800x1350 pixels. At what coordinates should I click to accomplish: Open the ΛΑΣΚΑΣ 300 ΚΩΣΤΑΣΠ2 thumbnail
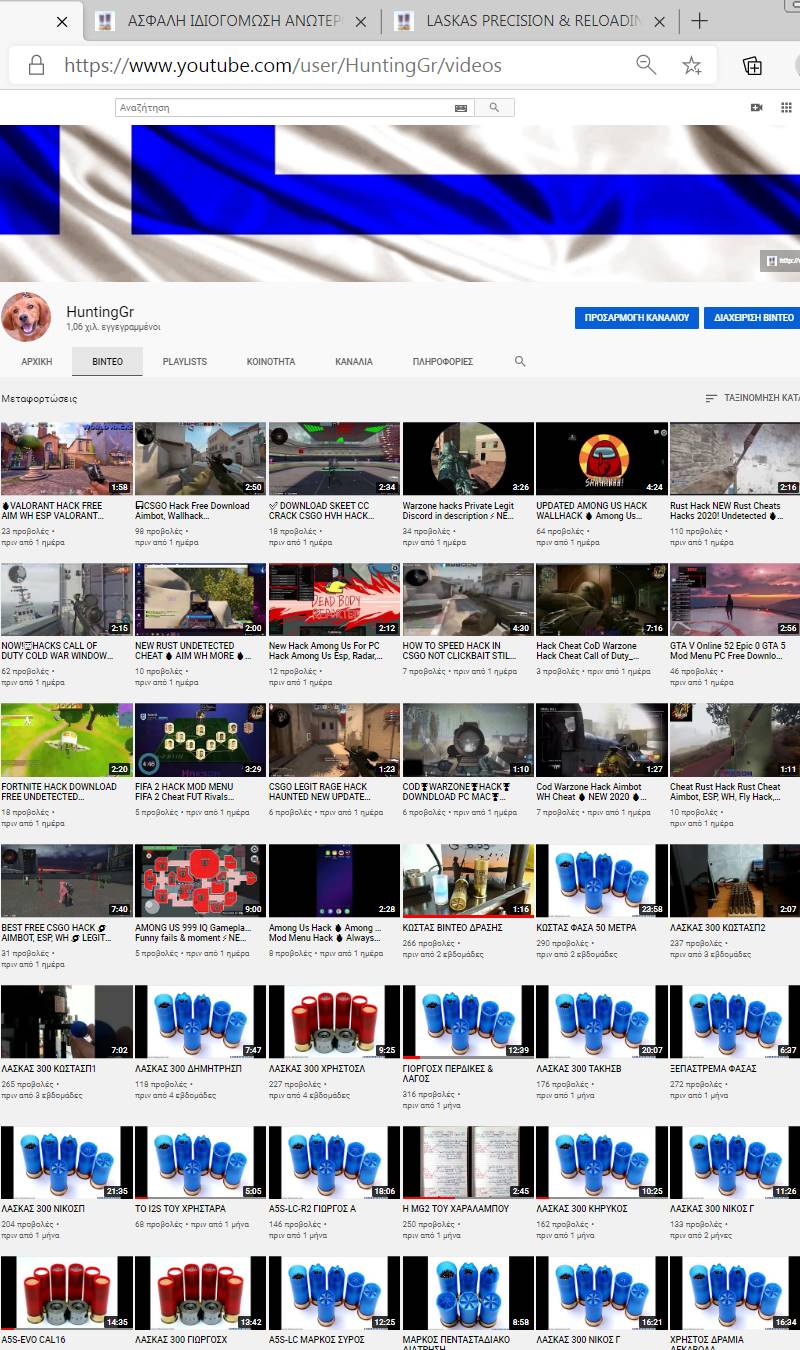(x=736, y=881)
